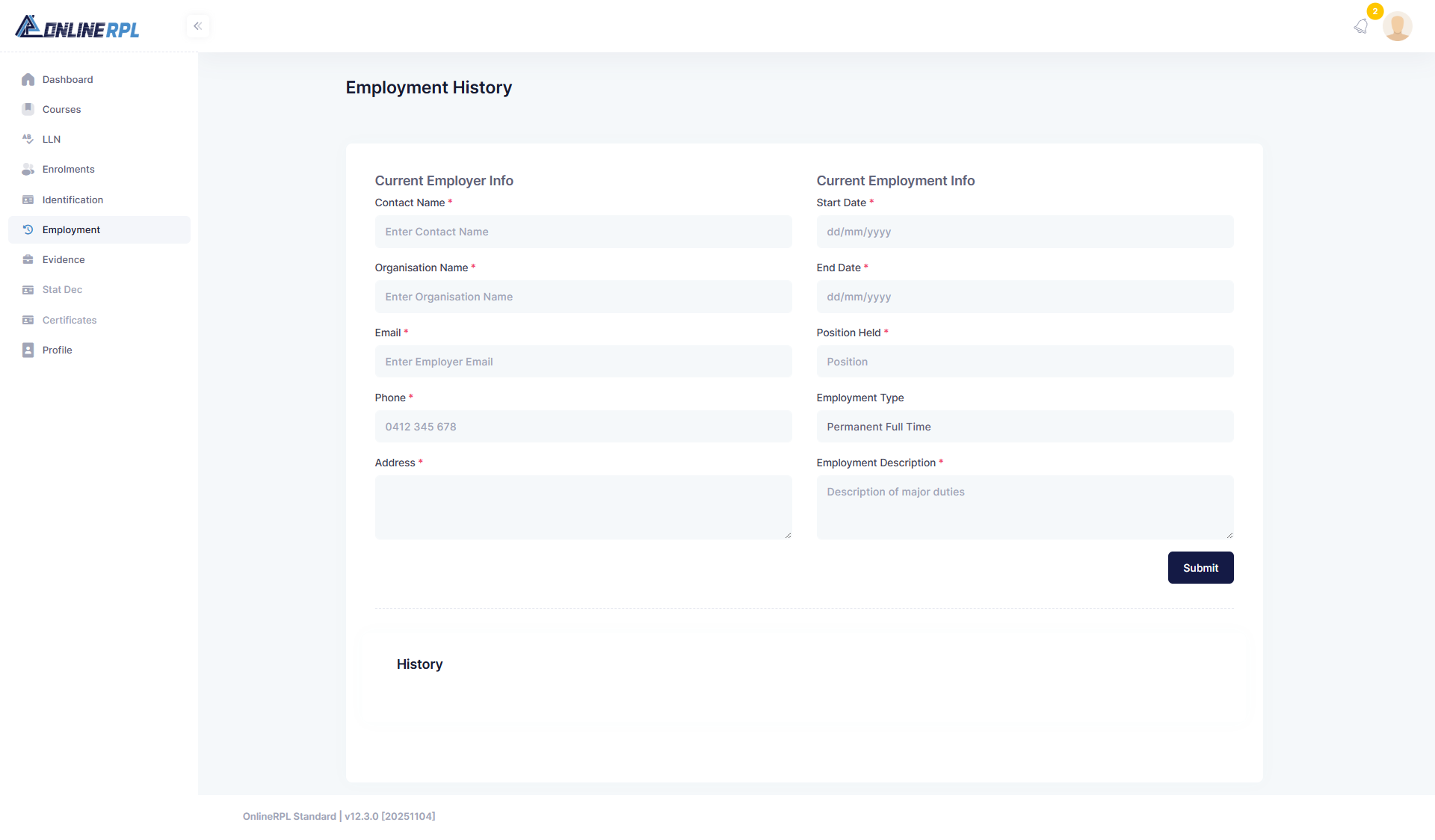
Task: Click the Profile person icon
Action: [28, 350]
